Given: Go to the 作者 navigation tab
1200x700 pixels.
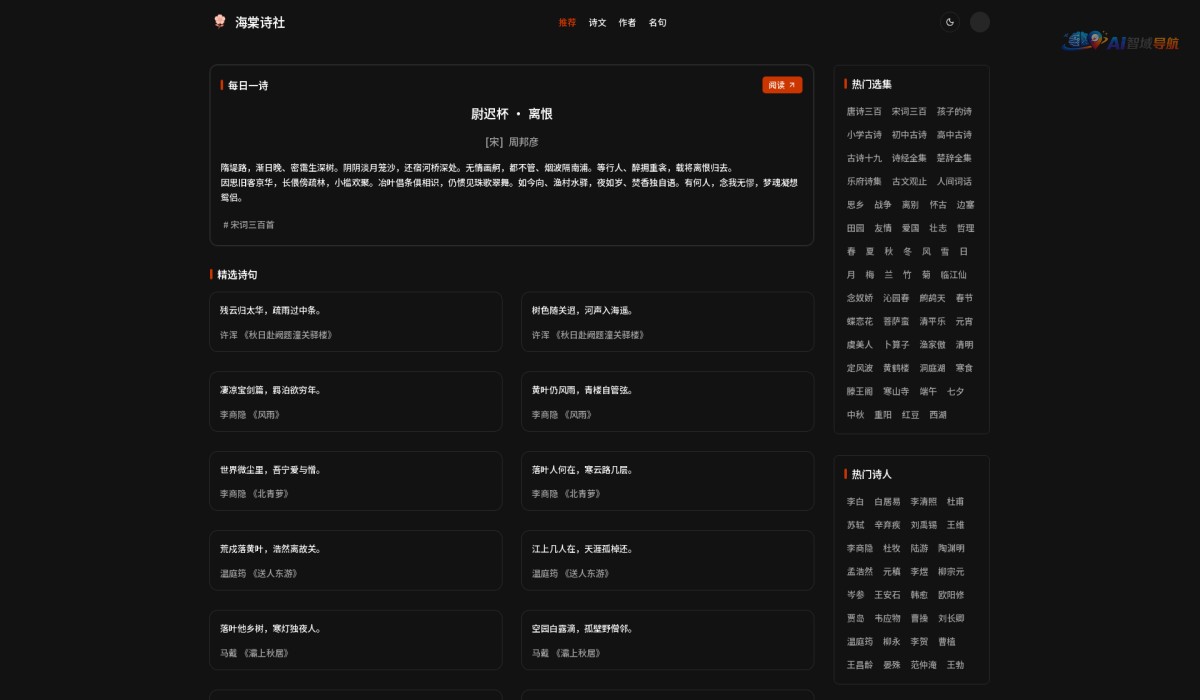Looking at the screenshot, I should (x=627, y=22).
